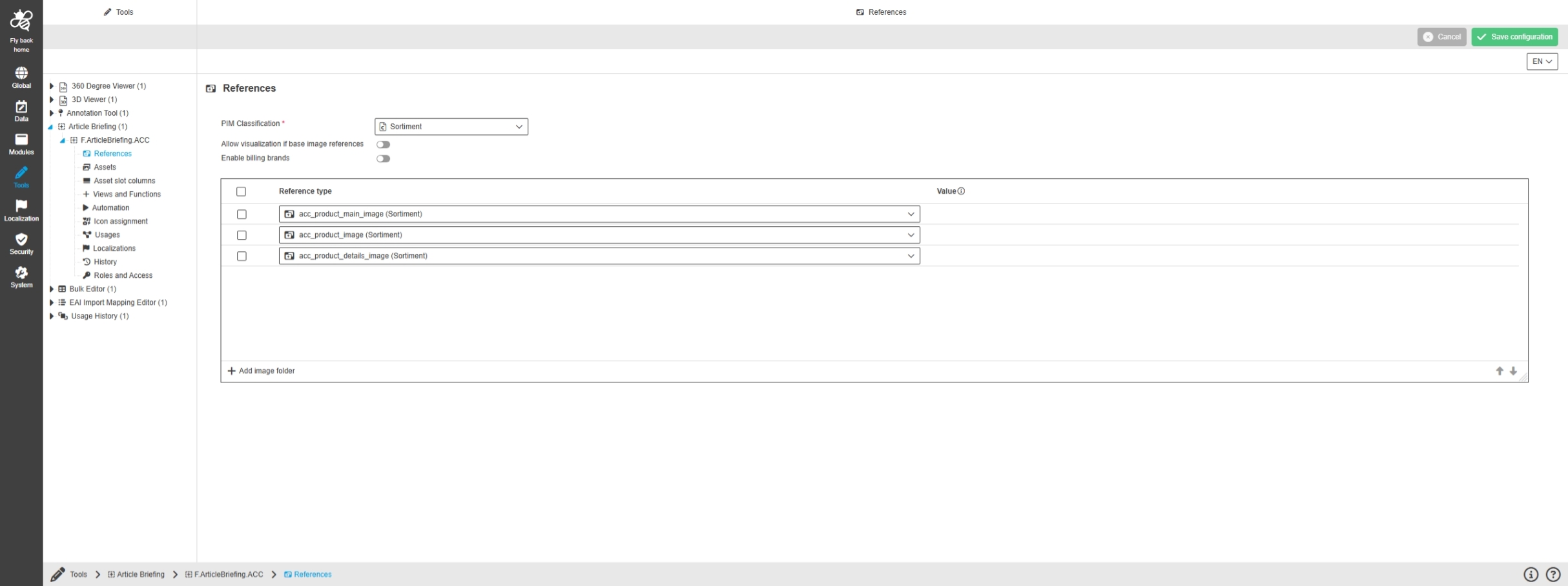Click the Tools header above the tree
The image size is (1568, 586).
(119, 12)
